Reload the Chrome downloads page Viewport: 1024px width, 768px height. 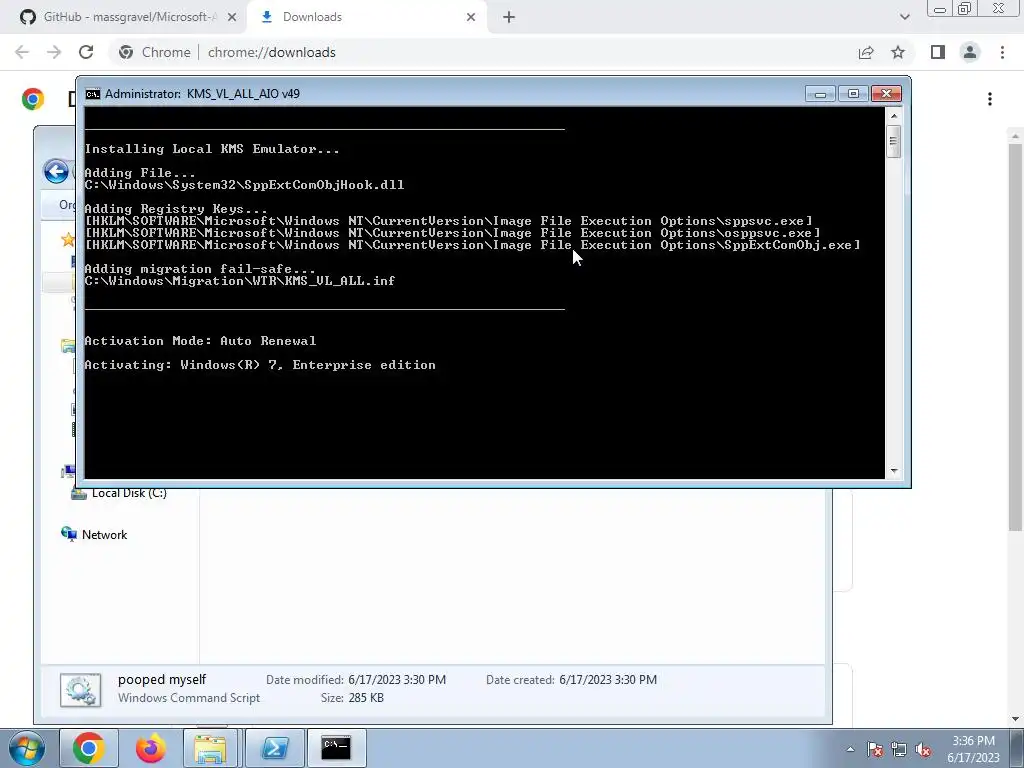[86, 52]
